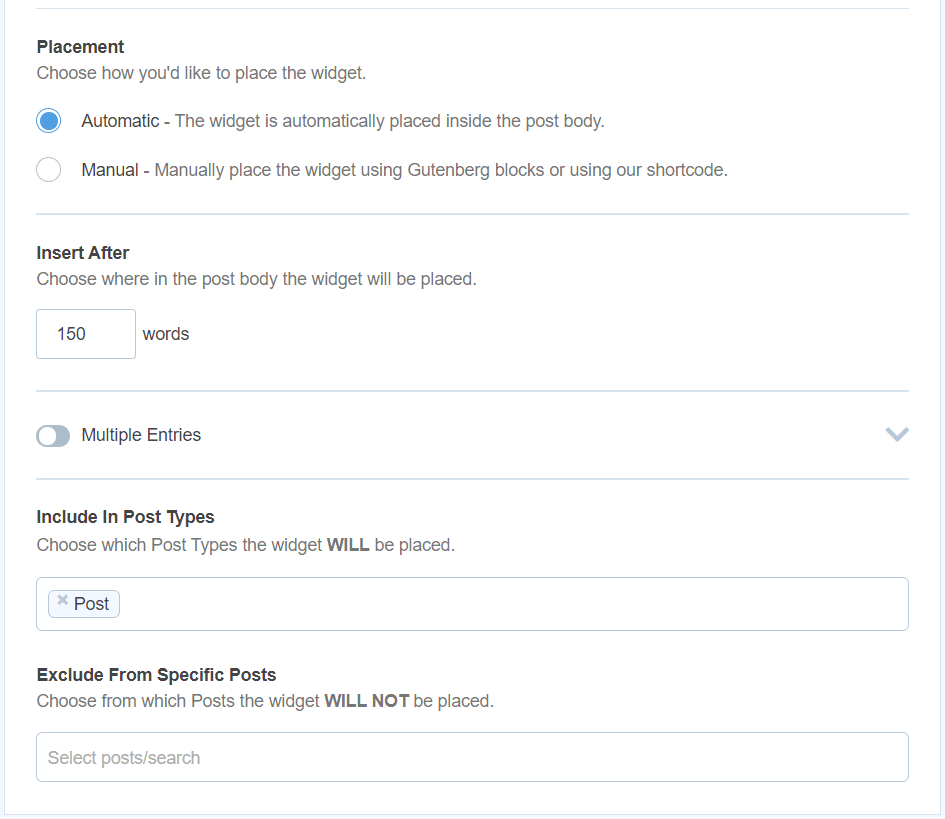This screenshot has height=819, width=945.
Task: Open the Include In Post Types selector
Action: point(510,604)
